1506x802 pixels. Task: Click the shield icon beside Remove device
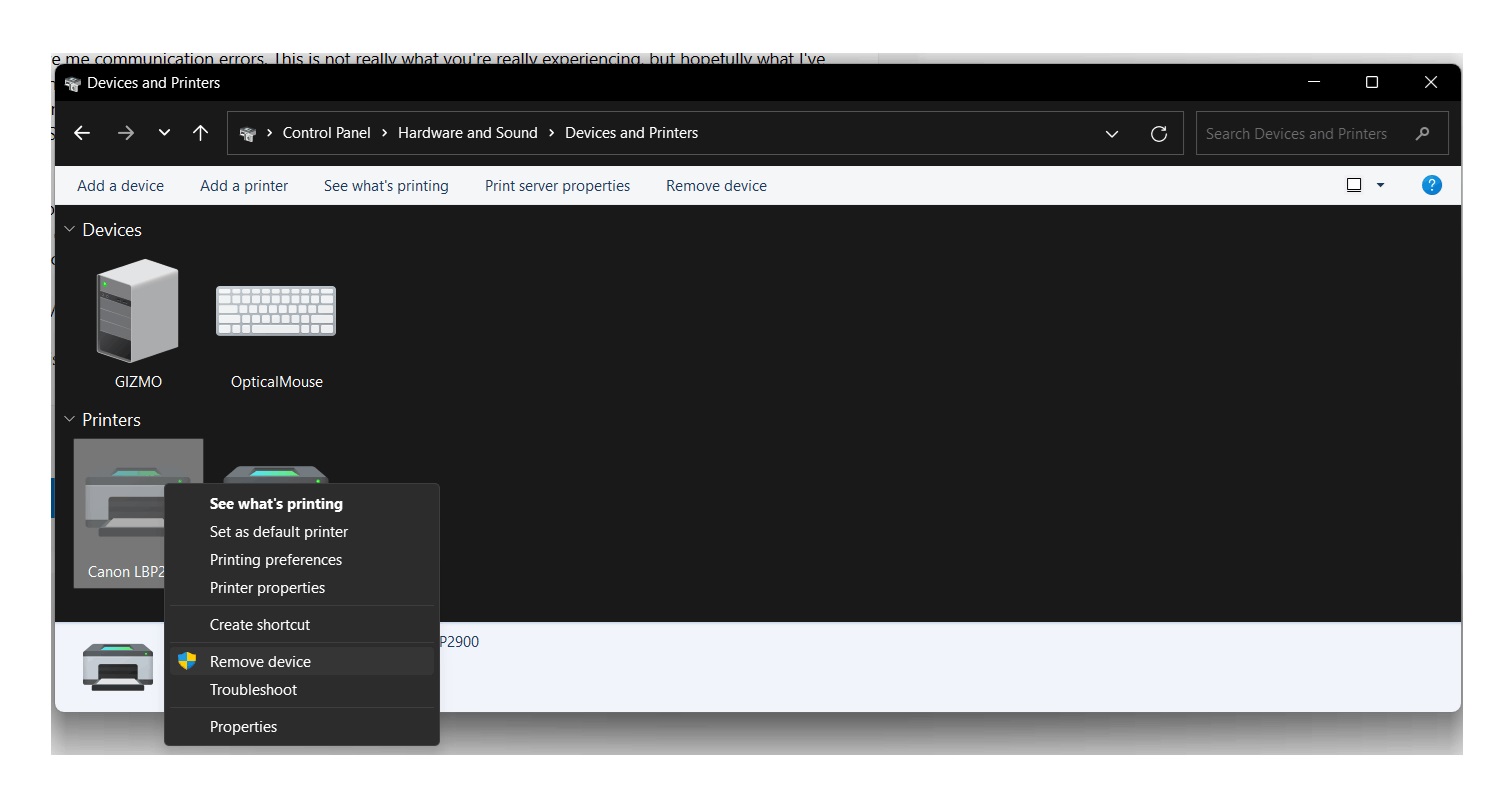pyautogui.click(x=187, y=661)
